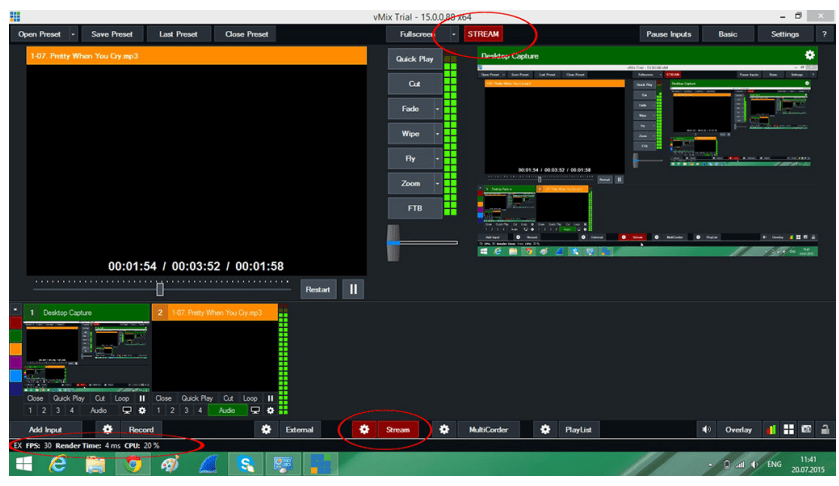Open MultiCorder settings gear
Screen dimensions: 839x486
coord(444,429)
